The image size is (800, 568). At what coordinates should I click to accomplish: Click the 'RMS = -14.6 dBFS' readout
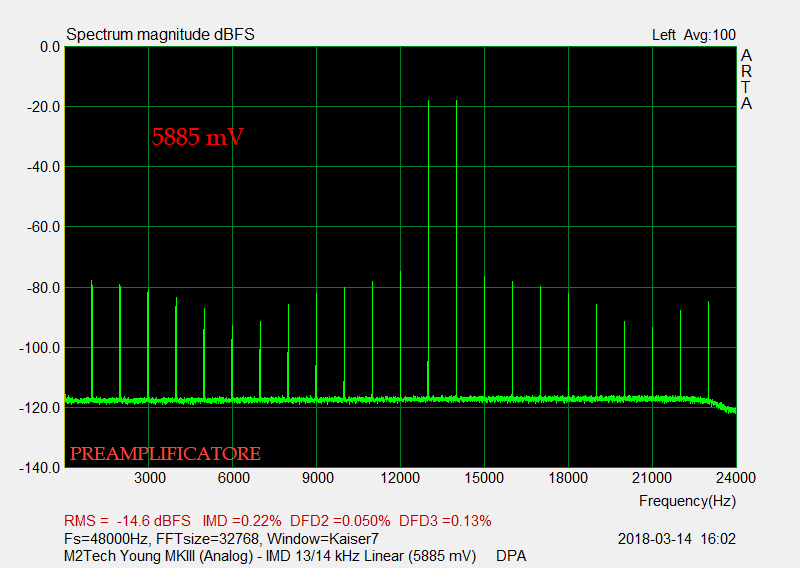[127, 521]
